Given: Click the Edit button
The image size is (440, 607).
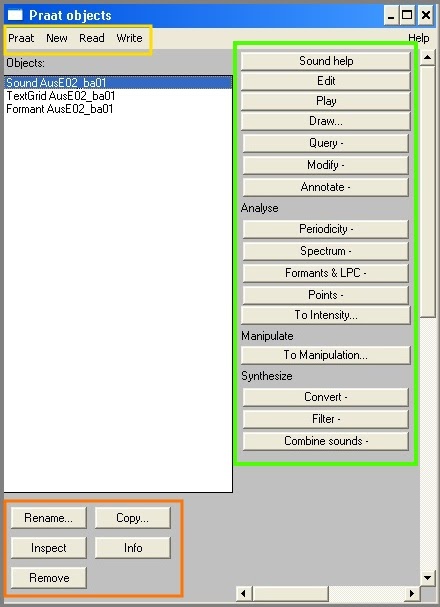Looking at the screenshot, I should click(x=325, y=81).
